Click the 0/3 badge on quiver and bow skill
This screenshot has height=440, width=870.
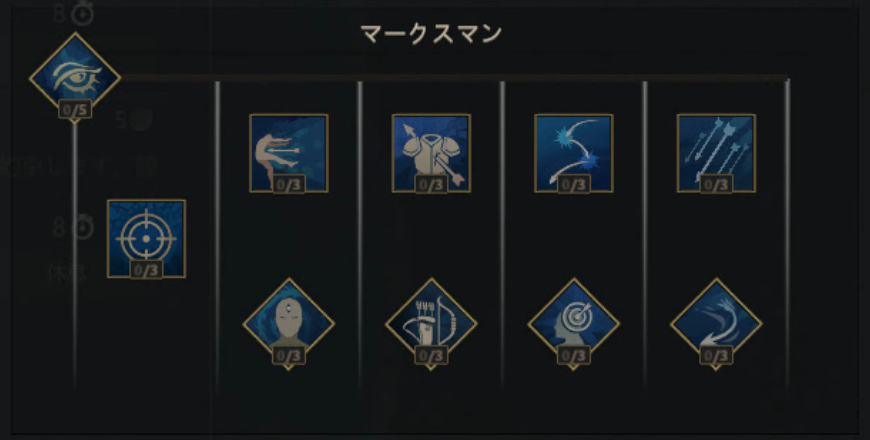431,355
